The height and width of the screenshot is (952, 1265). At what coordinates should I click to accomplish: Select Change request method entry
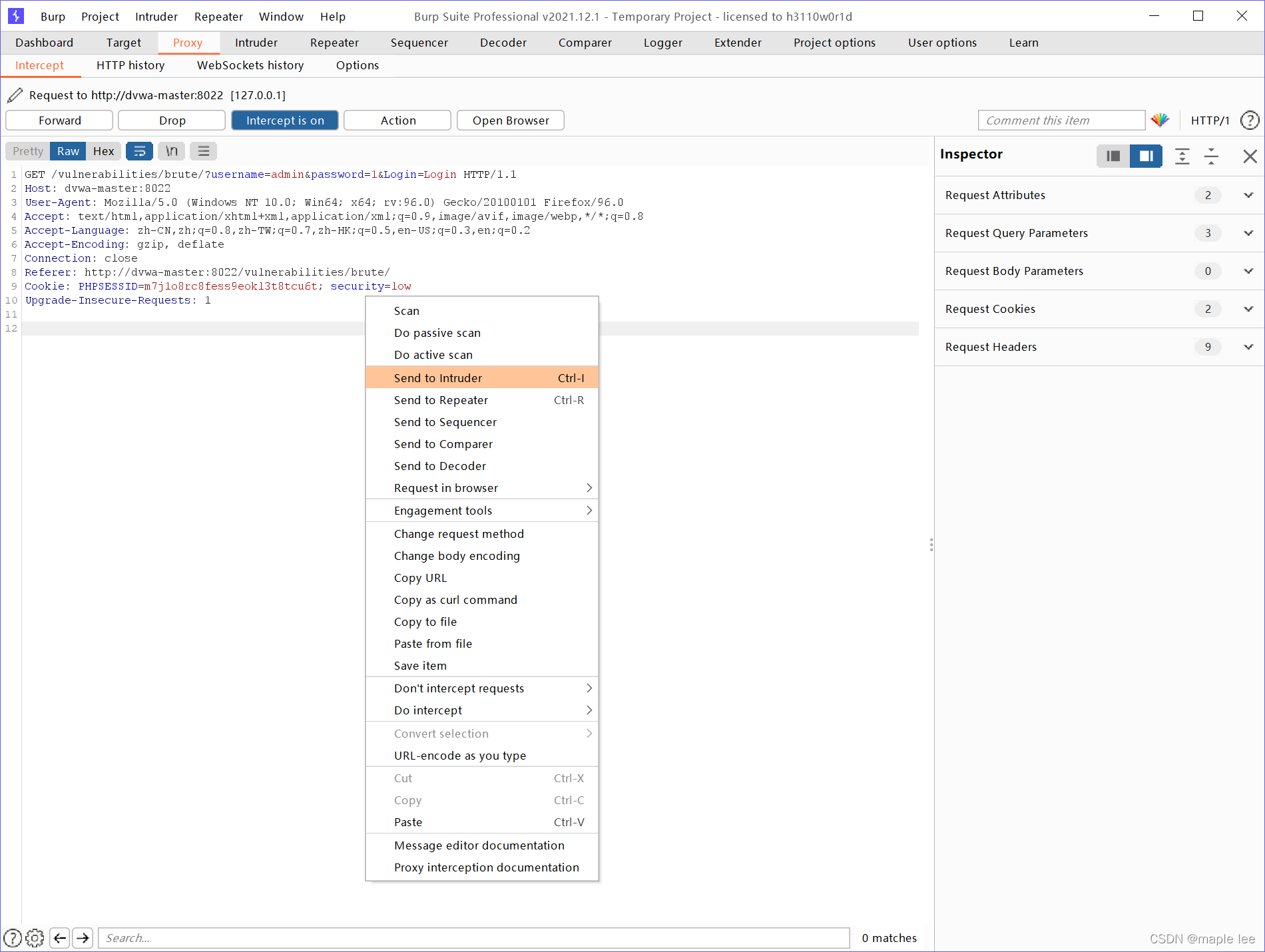coord(482,534)
